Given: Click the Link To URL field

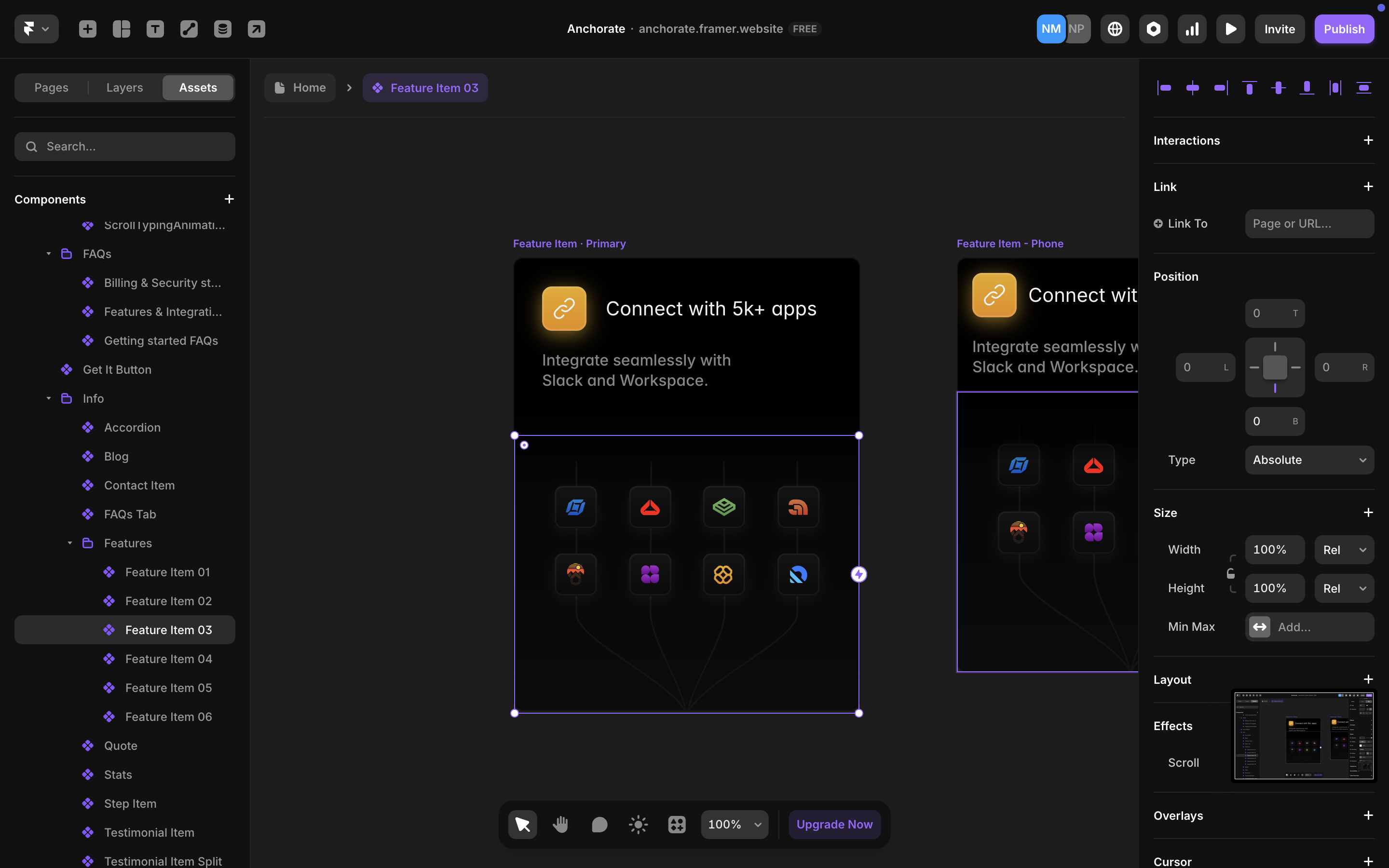Looking at the screenshot, I should (1309, 224).
